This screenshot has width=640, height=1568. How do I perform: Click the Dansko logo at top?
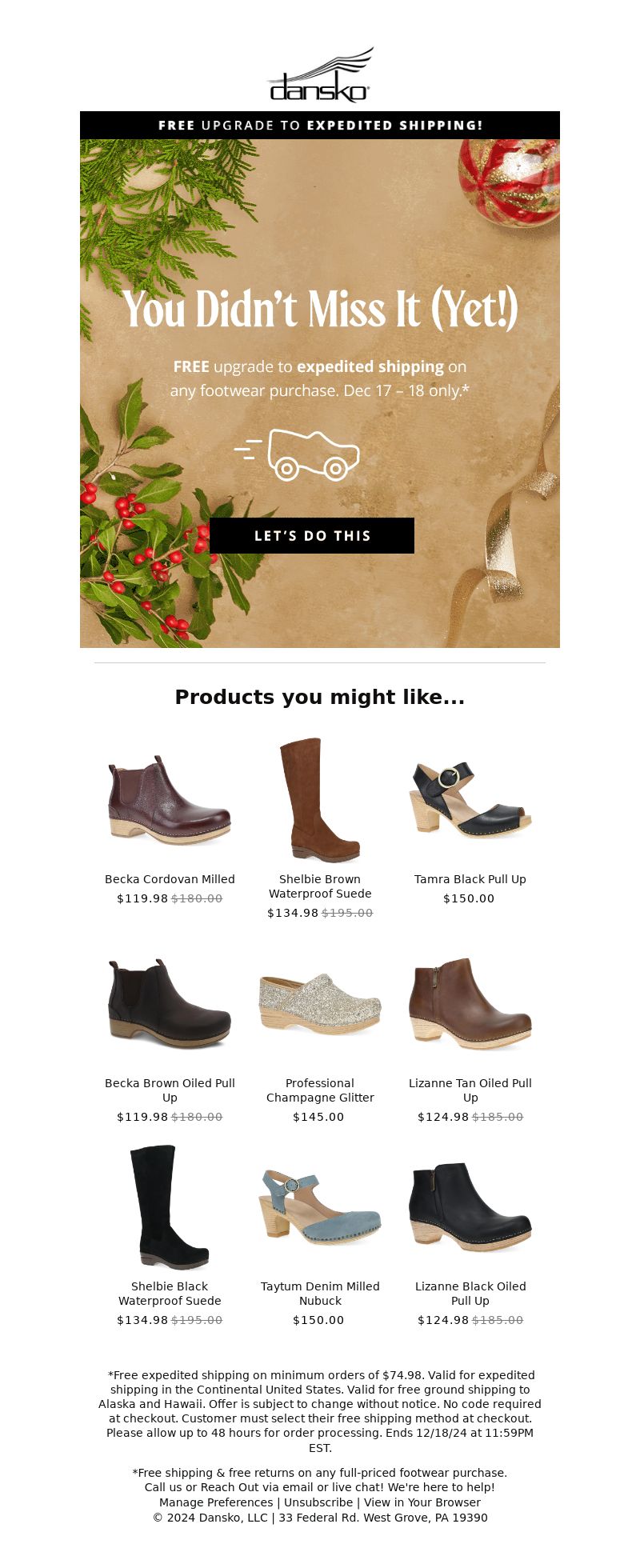tap(320, 75)
